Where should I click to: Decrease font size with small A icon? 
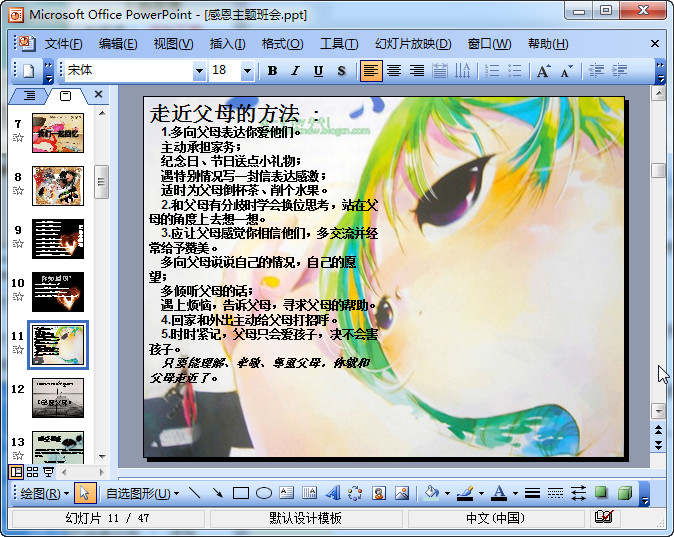567,71
